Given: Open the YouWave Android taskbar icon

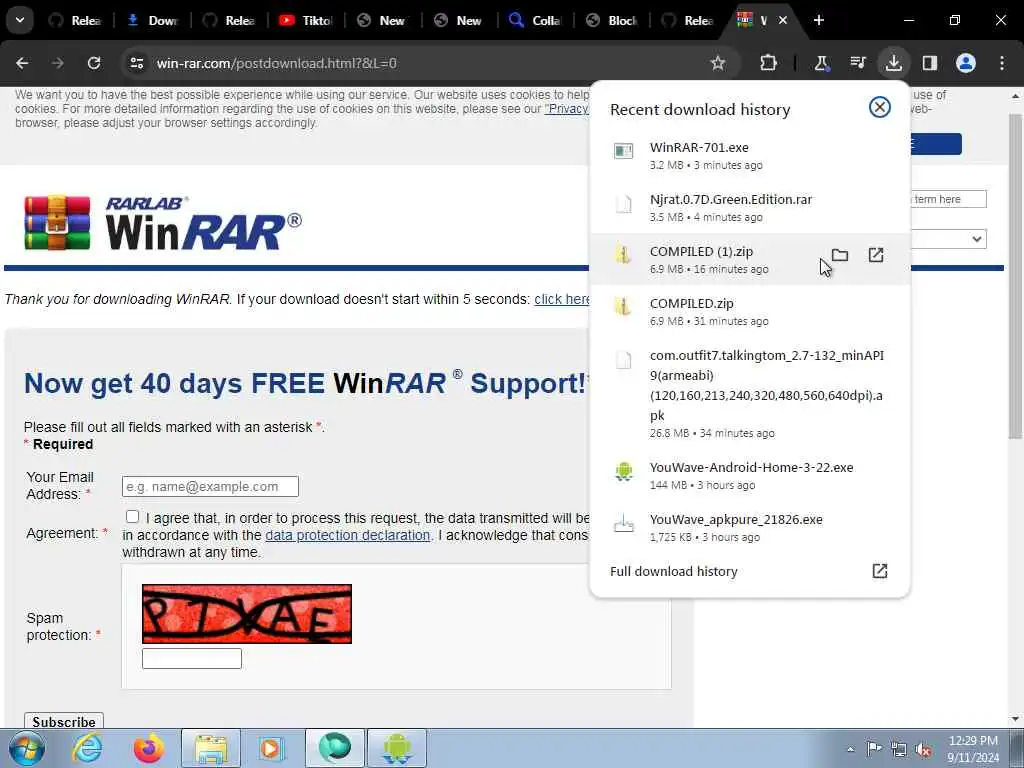Looking at the screenshot, I should (x=396, y=748).
